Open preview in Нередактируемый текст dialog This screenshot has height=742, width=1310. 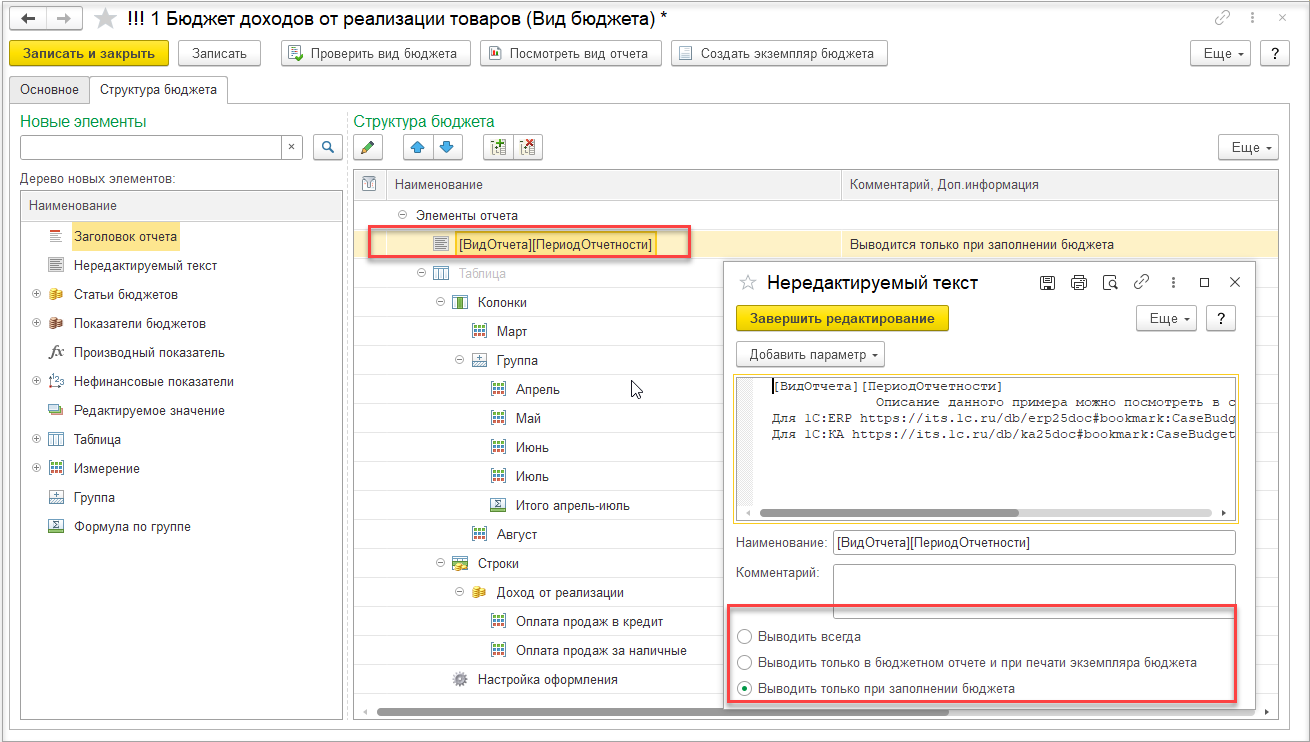click(x=1109, y=283)
